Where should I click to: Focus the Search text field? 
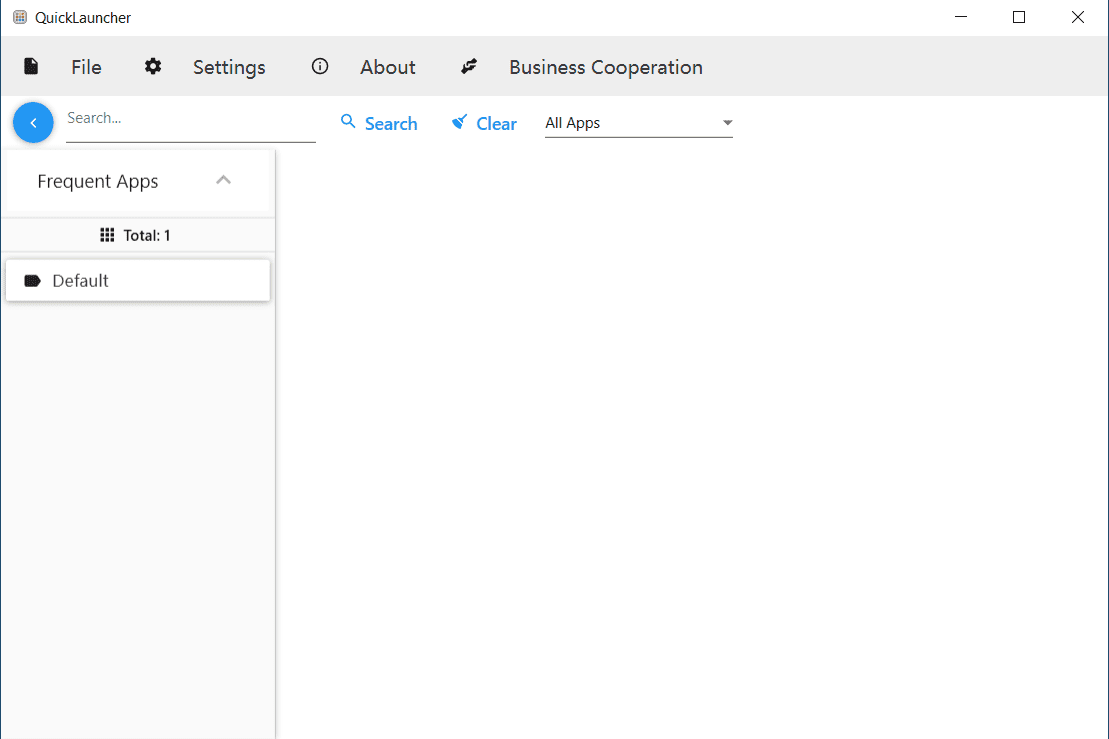tap(190, 120)
